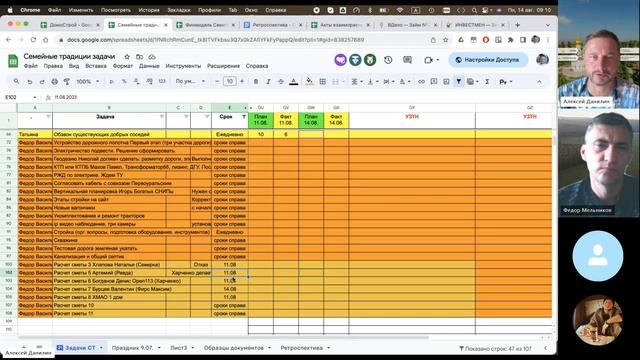Open the font dropdown По ум...
This screenshot has width=640, height=360.
pyautogui.click(x=190, y=82)
